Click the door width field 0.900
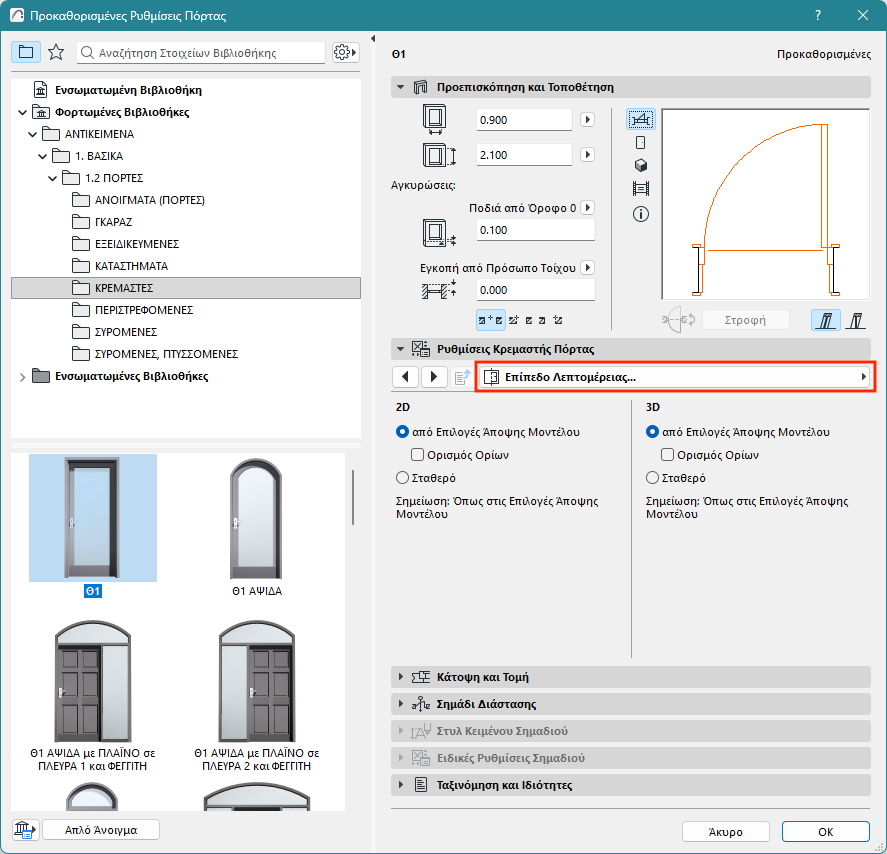This screenshot has width=887, height=854. [524, 120]
